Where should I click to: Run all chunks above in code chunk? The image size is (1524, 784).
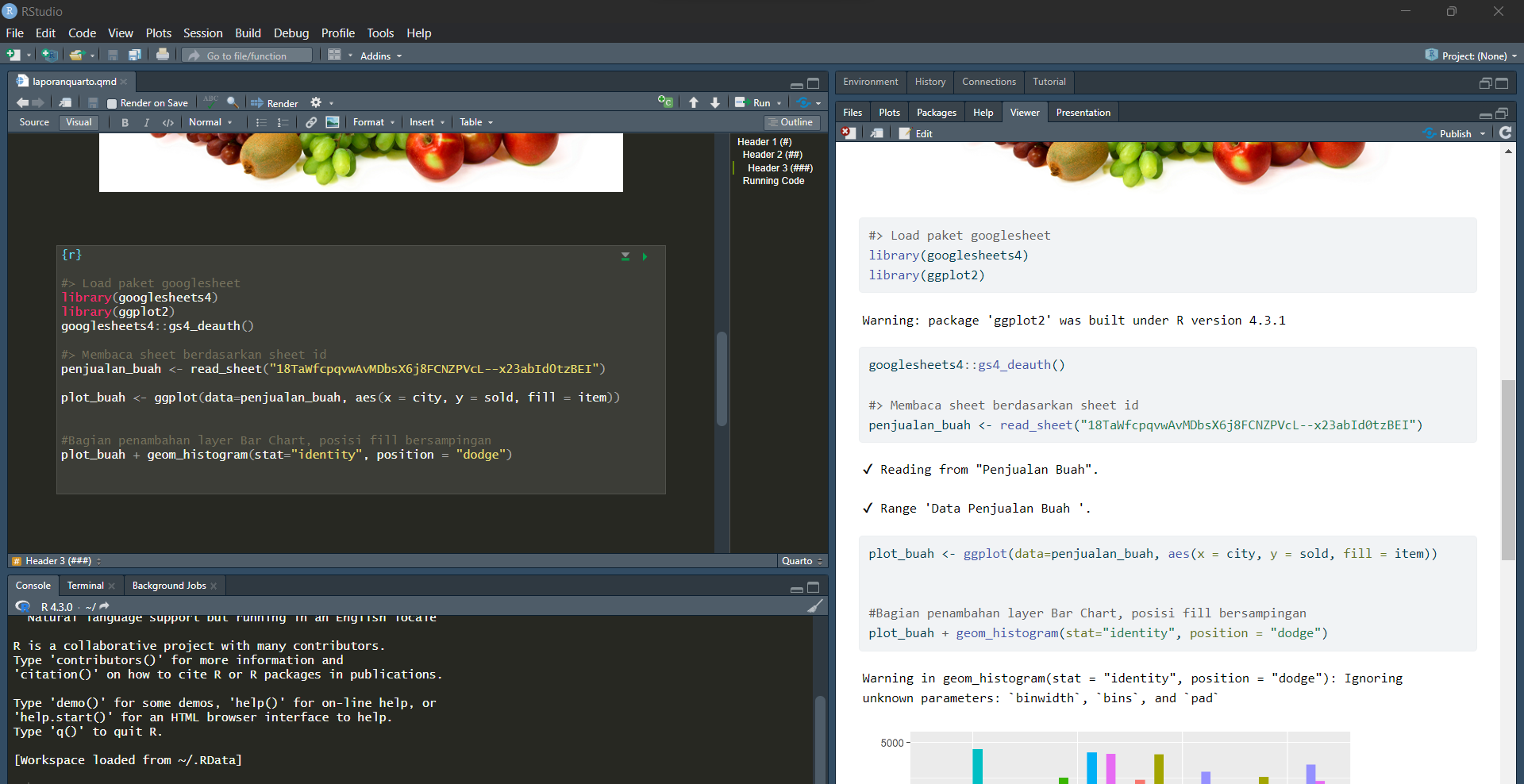click(625, 256)
